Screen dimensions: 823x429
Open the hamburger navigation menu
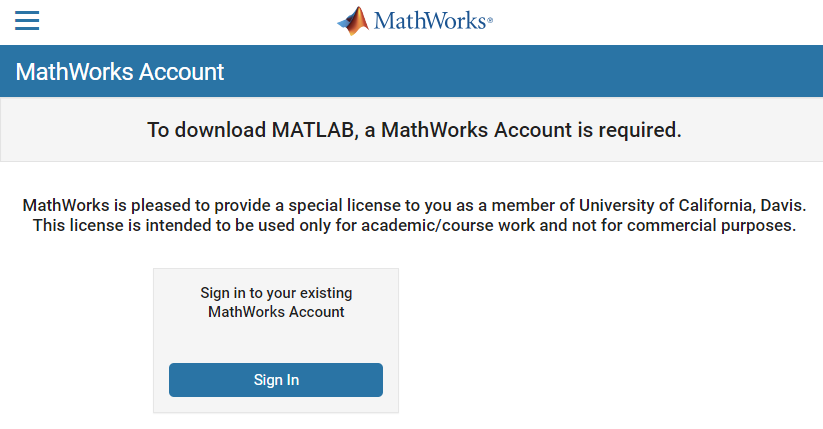tap(27, 20)
